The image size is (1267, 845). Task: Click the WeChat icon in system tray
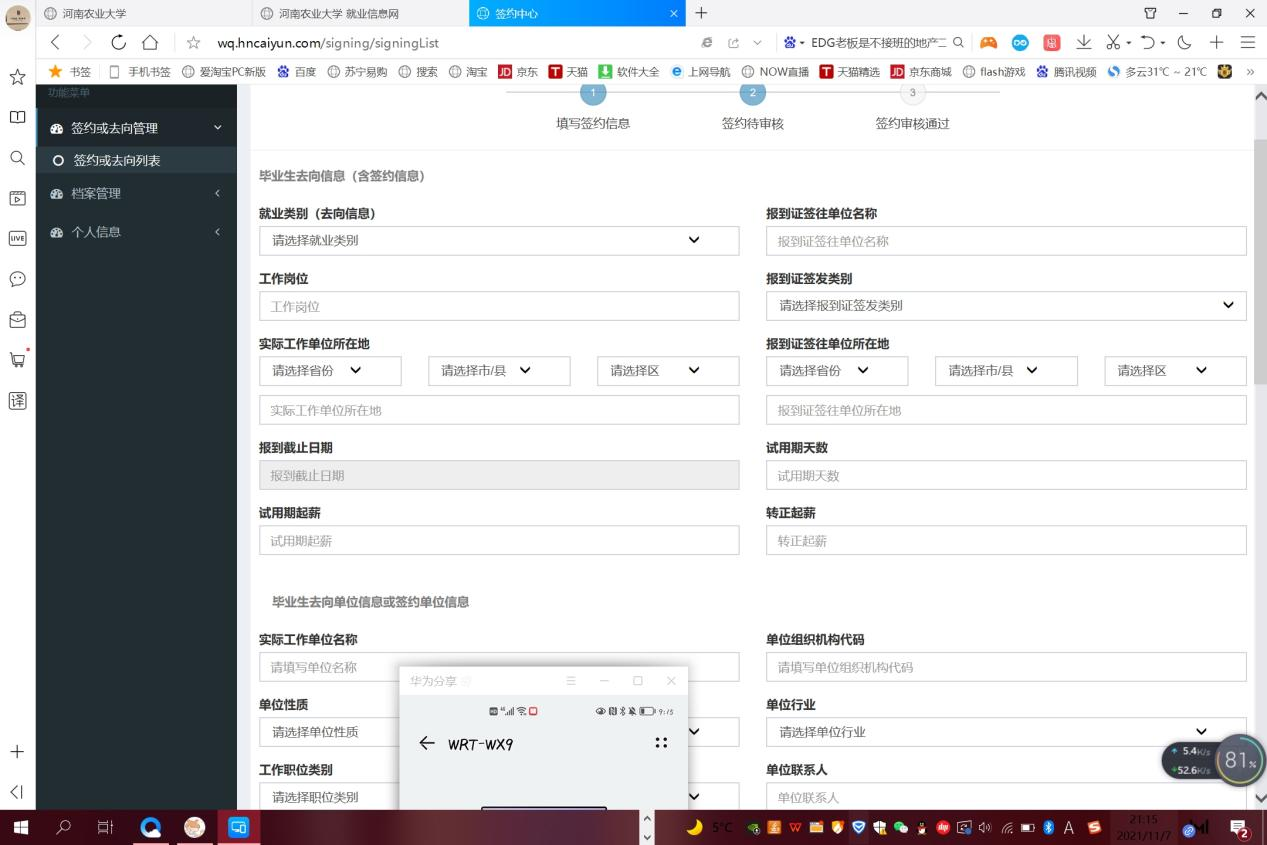[x=900, y=828]
